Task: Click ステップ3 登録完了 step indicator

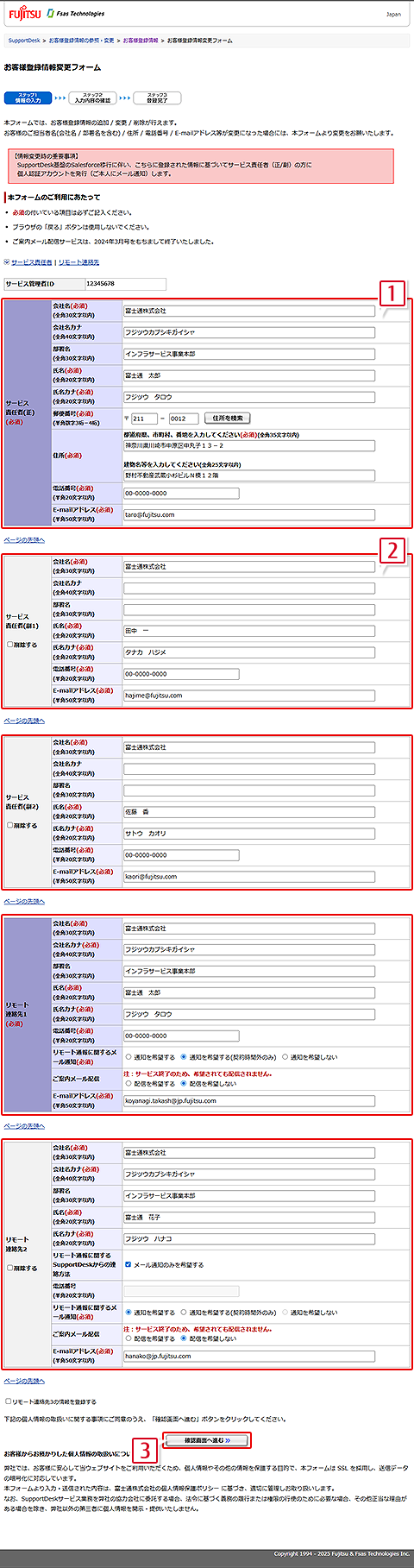Action: pos(157,98)
